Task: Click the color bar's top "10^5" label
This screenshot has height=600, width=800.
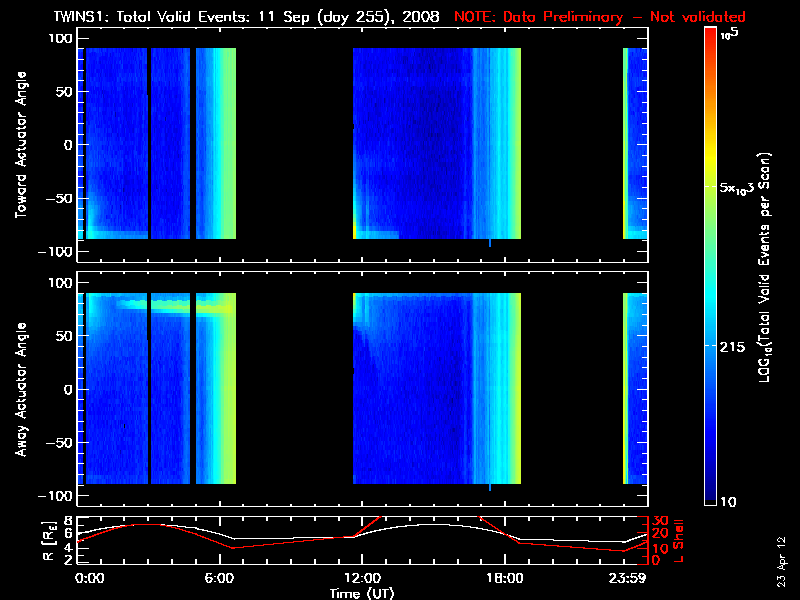Action: [730, 34]
